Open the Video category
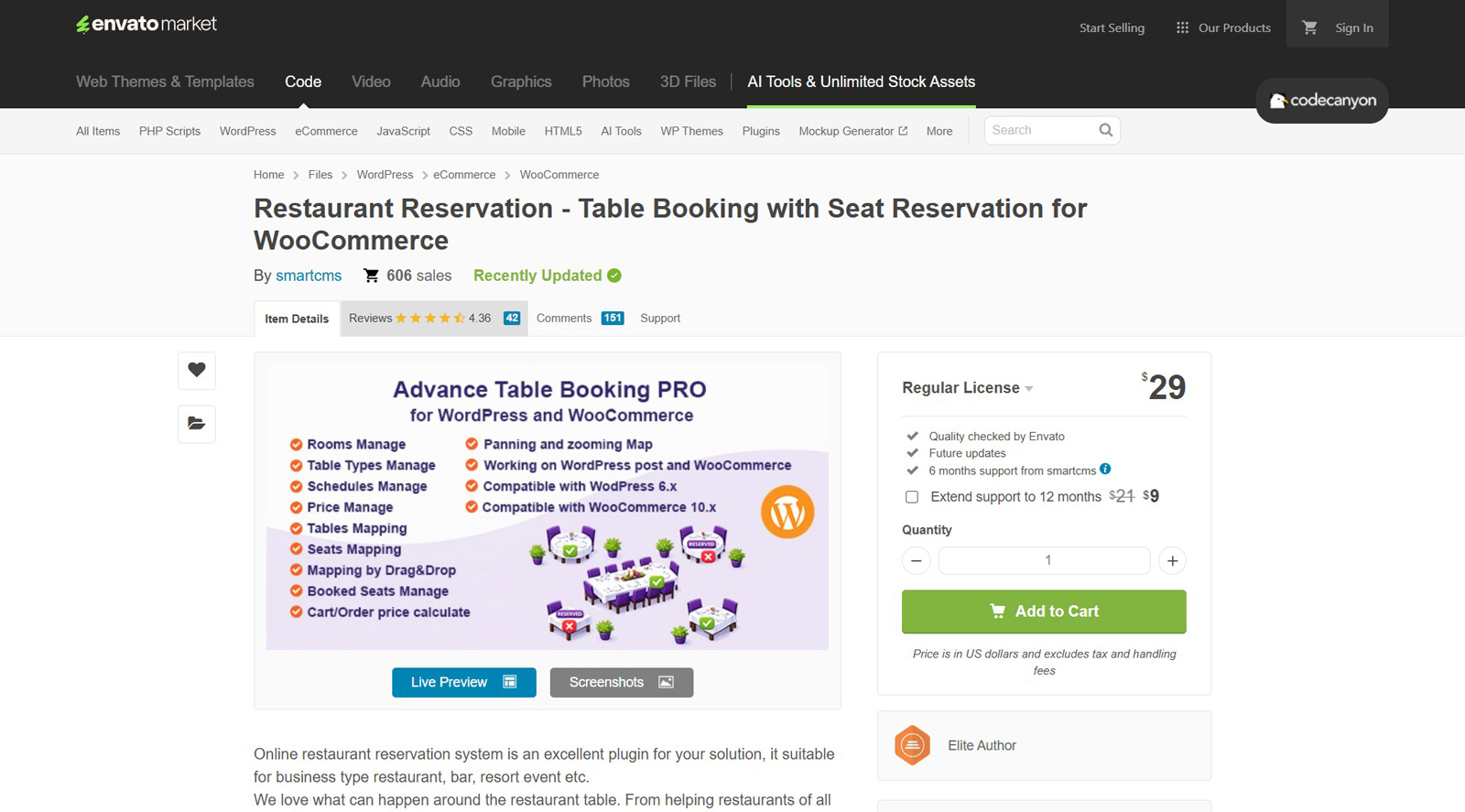Image resolution: width=1465 pixels, height=812 pixels. point(371,81)
